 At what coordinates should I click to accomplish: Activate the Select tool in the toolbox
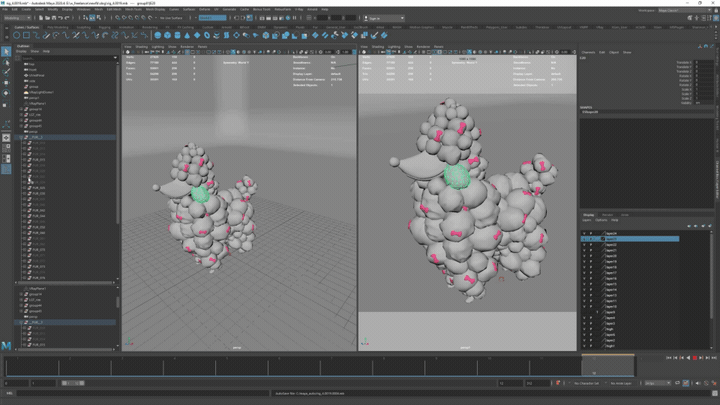tap(6, 51)
